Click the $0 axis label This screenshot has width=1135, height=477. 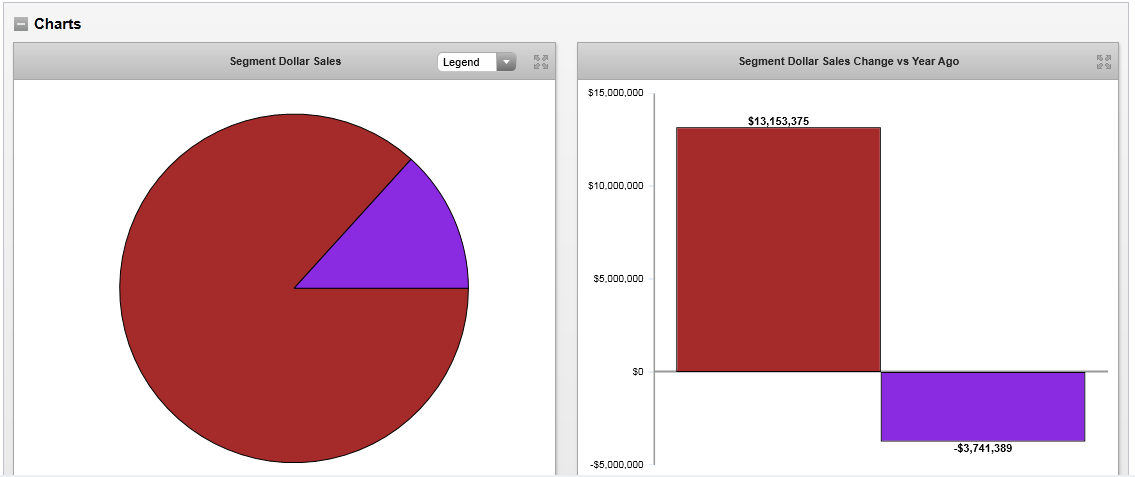click(635, 372)
